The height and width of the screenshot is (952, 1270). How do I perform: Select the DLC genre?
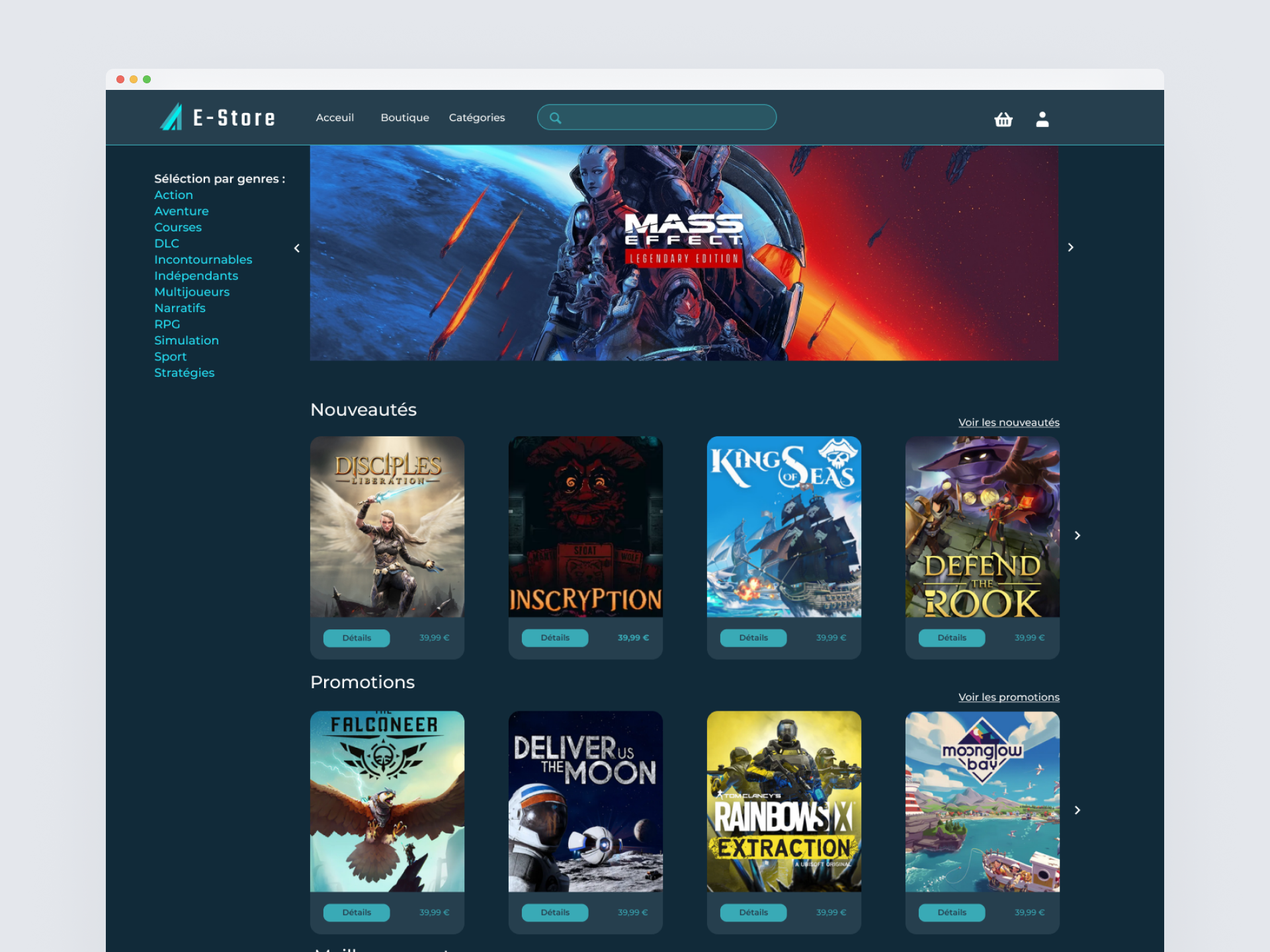(167, 243)
